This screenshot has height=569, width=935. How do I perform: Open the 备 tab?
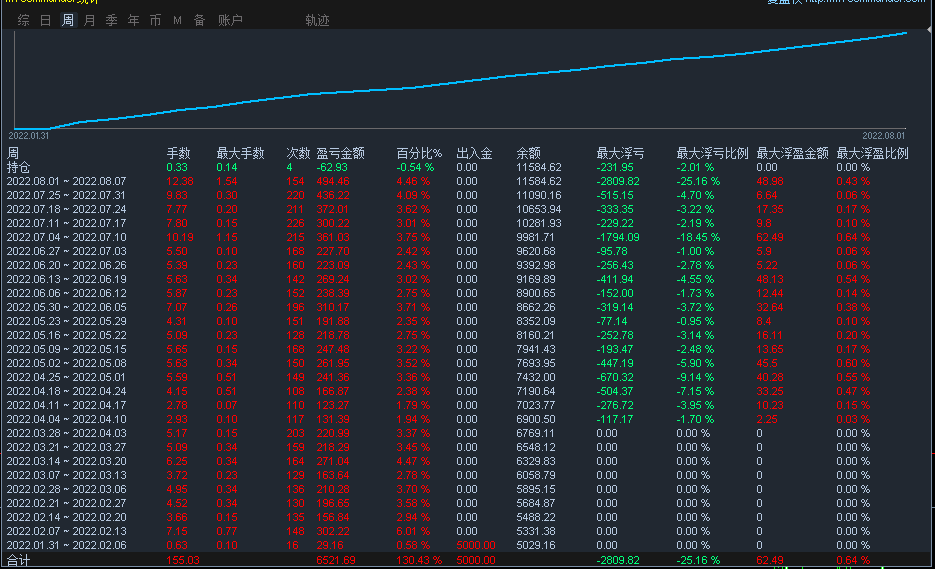tap(200, 20)
